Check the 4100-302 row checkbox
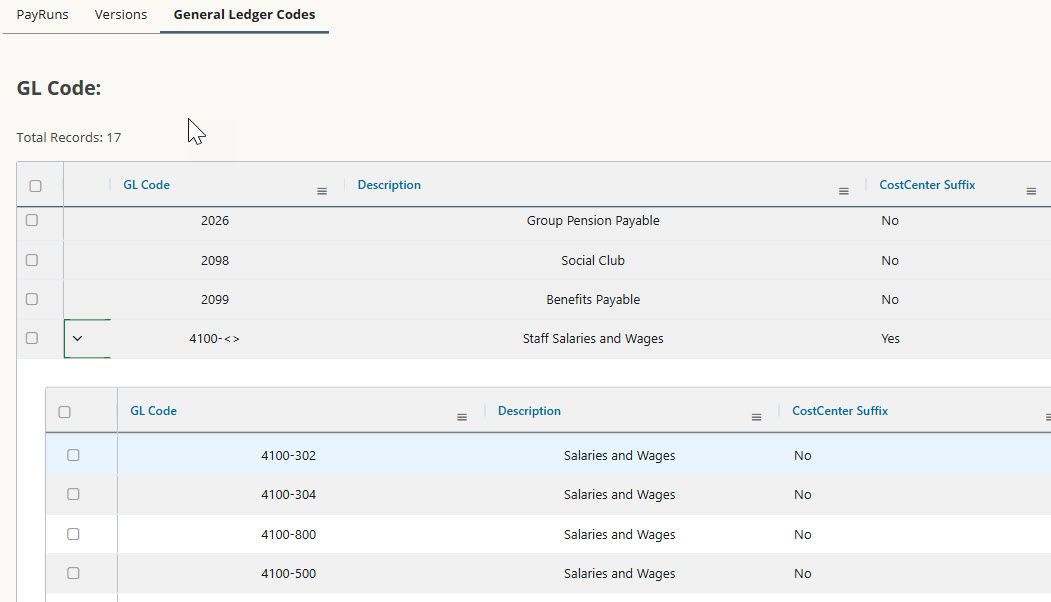 73,455
